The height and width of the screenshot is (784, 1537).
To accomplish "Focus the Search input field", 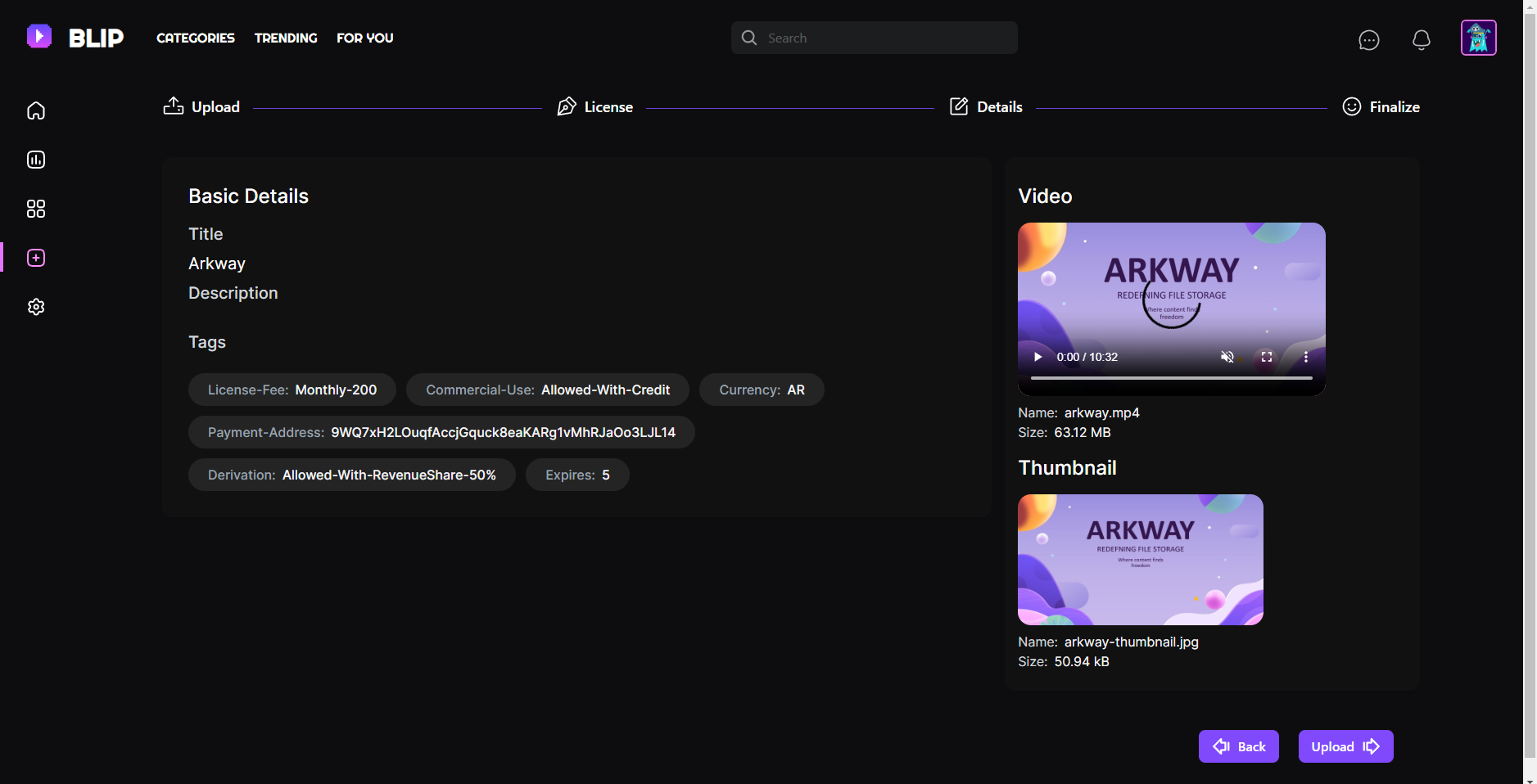I will click(875, 38).
